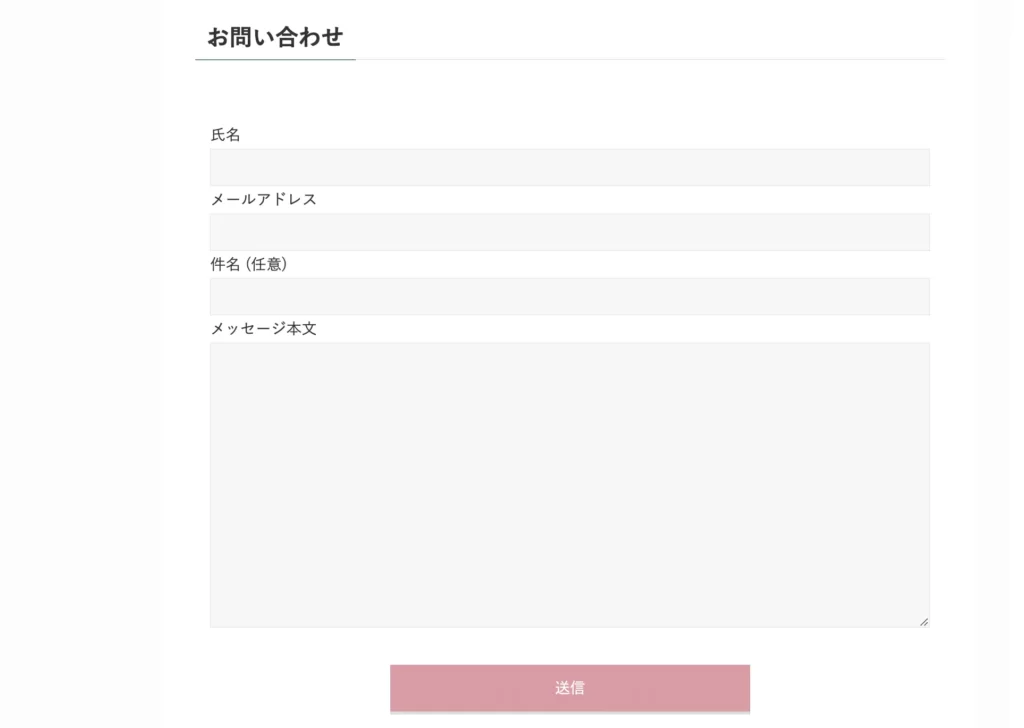Screen dimensions: 1024x728
Task: Click the 氏名 text input field
Action: click(x=569, y=167)
